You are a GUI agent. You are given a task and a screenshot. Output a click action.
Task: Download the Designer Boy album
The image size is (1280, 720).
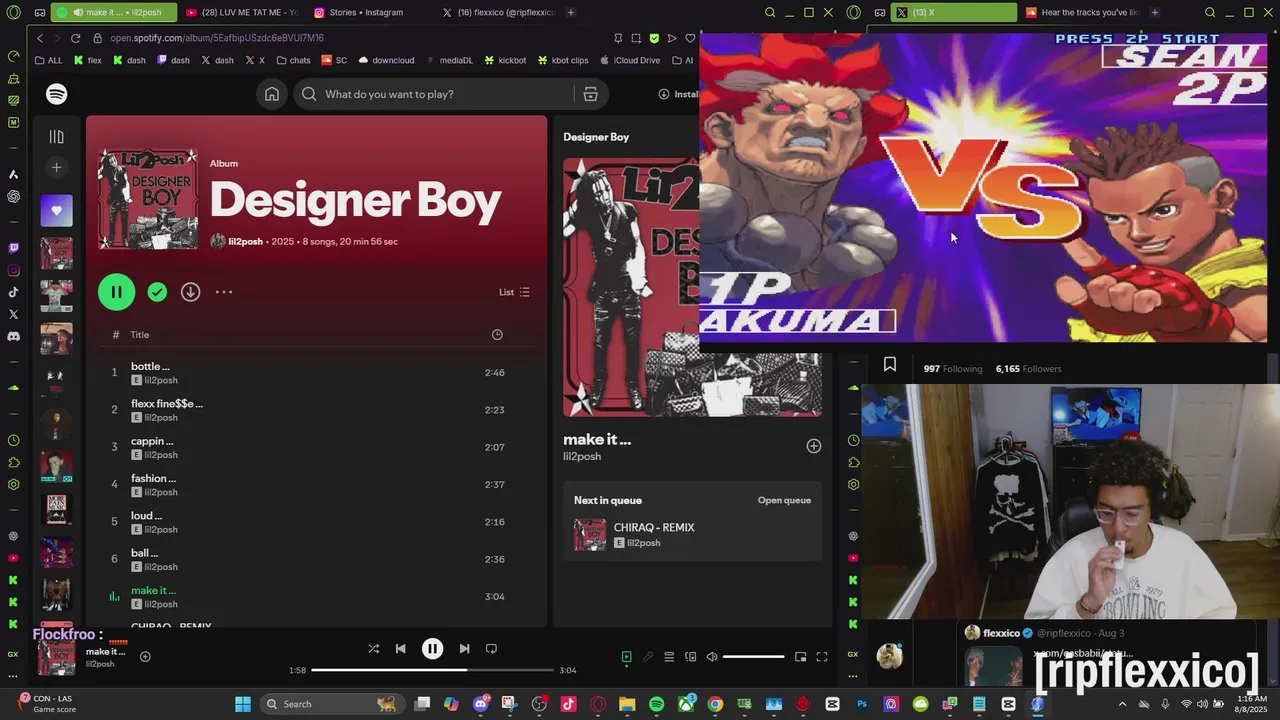pos(190,292)
